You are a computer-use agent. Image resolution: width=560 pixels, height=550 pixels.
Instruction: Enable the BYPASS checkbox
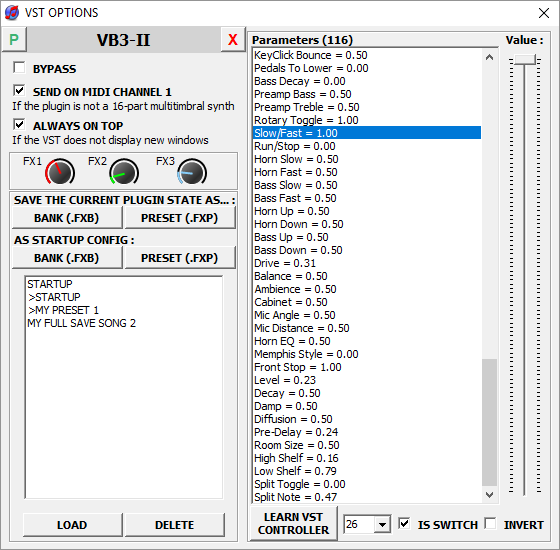[19, 68]
